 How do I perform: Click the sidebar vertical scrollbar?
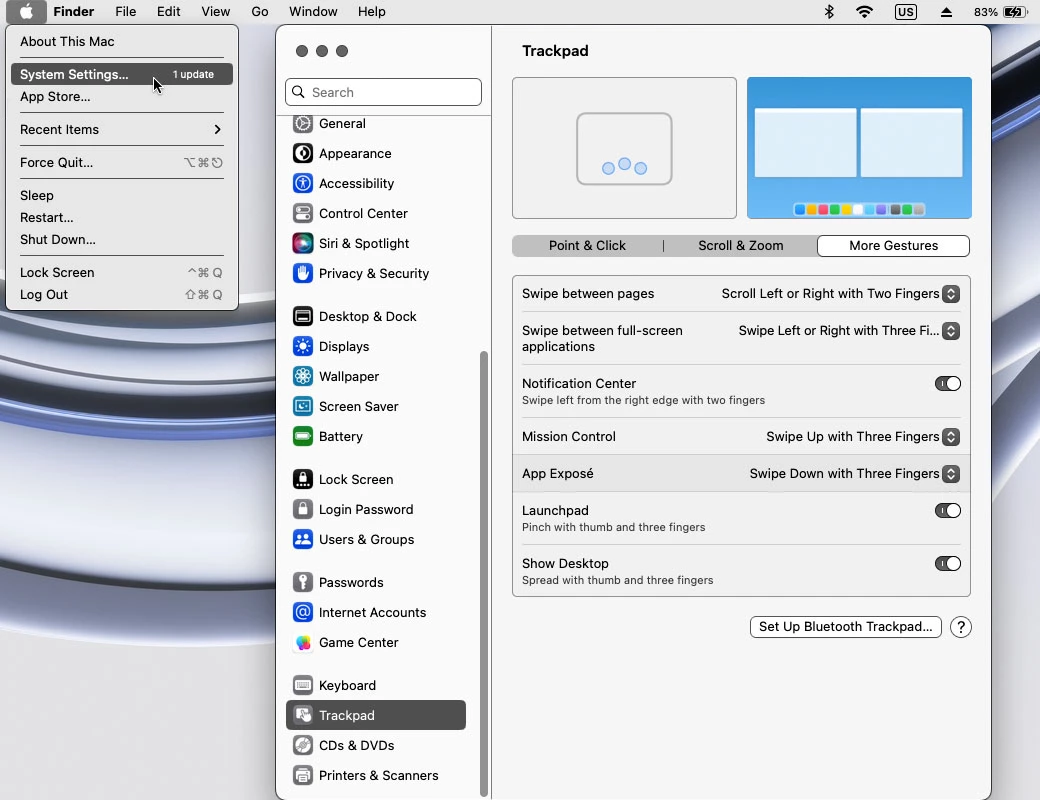point(484,573)
